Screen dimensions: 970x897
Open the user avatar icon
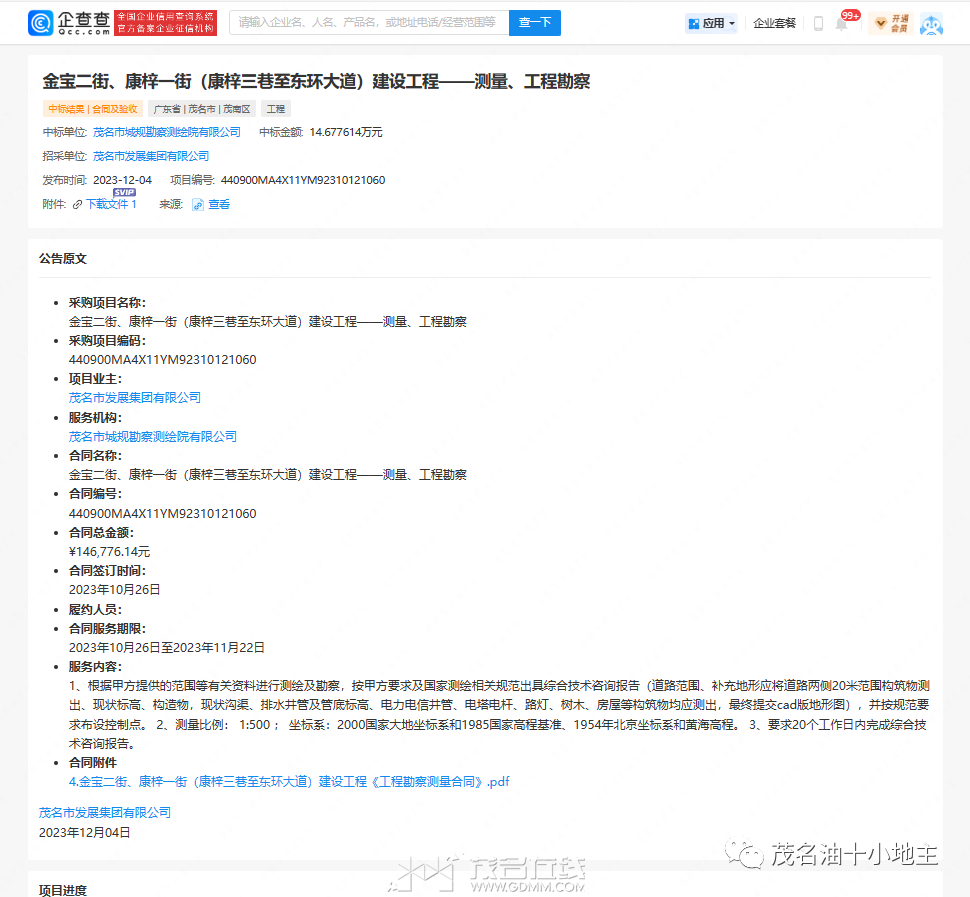click(931, 24)
